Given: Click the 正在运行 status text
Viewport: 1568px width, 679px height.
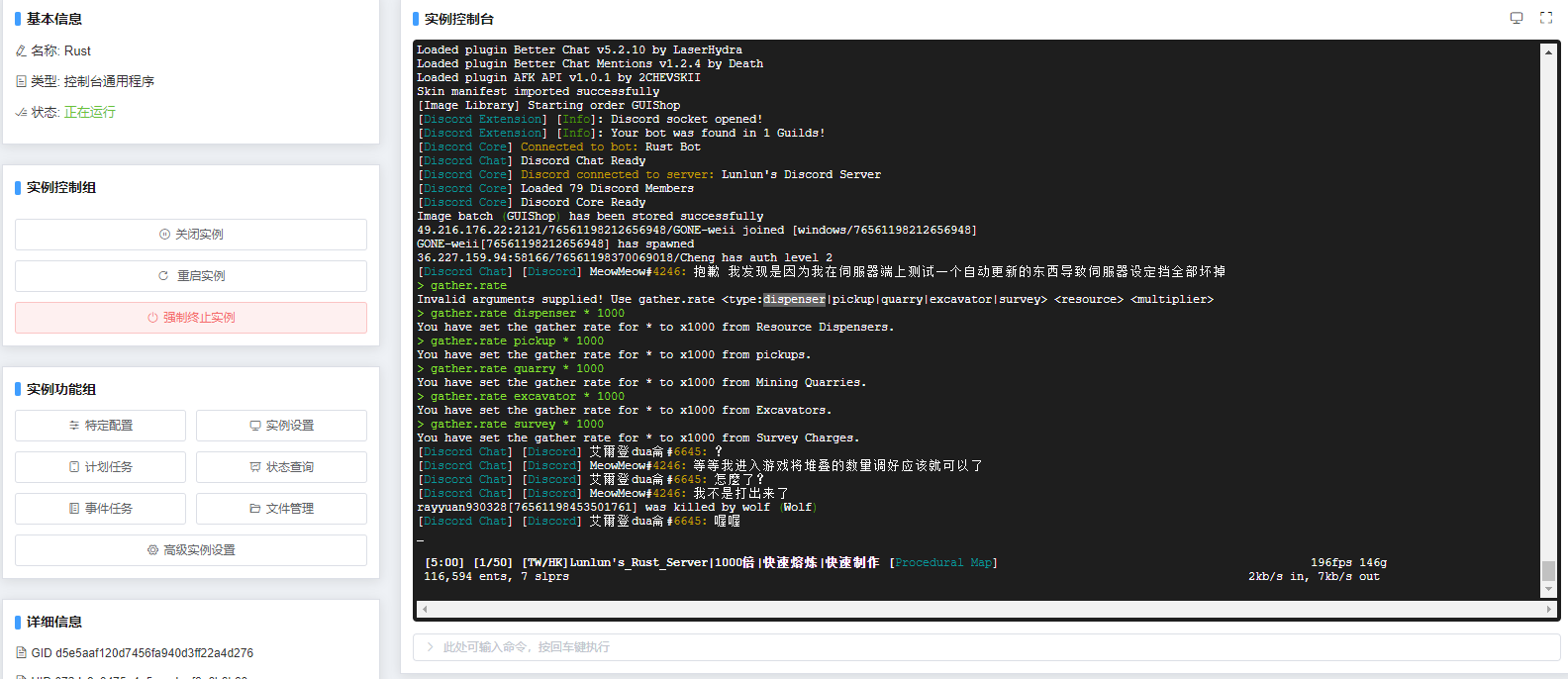Looking at the screenshot, I should [x=90, y=112].
